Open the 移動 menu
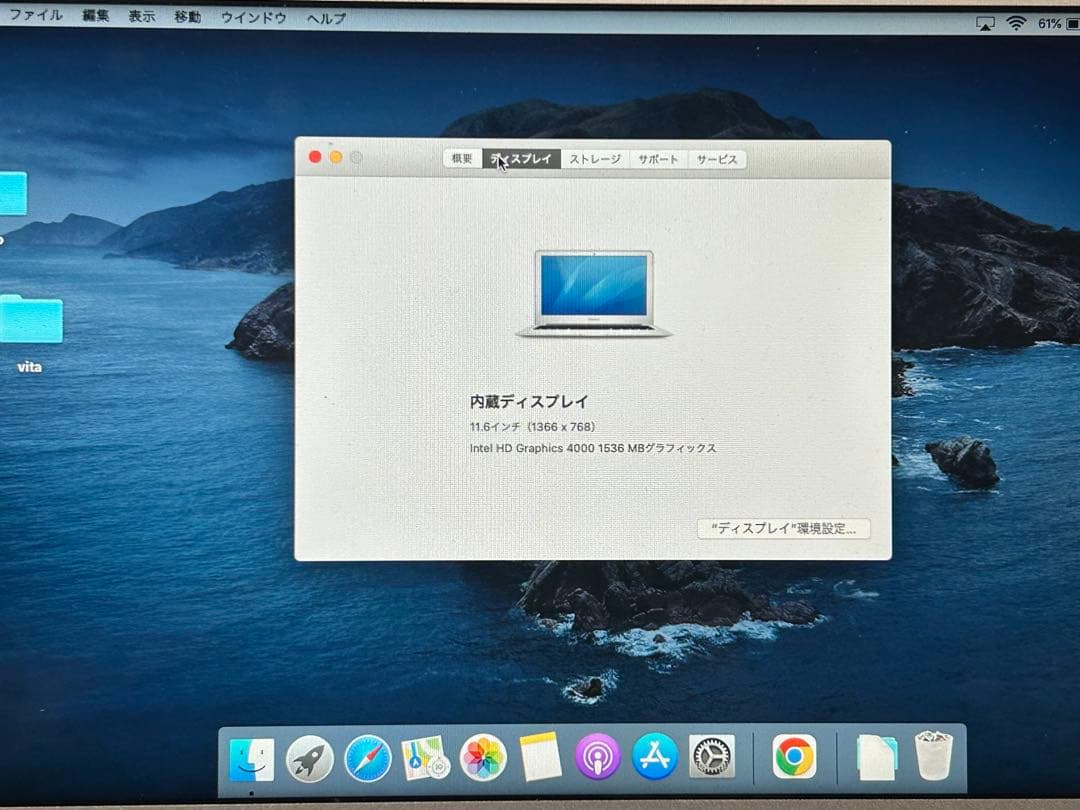 (x=187, y=17)
